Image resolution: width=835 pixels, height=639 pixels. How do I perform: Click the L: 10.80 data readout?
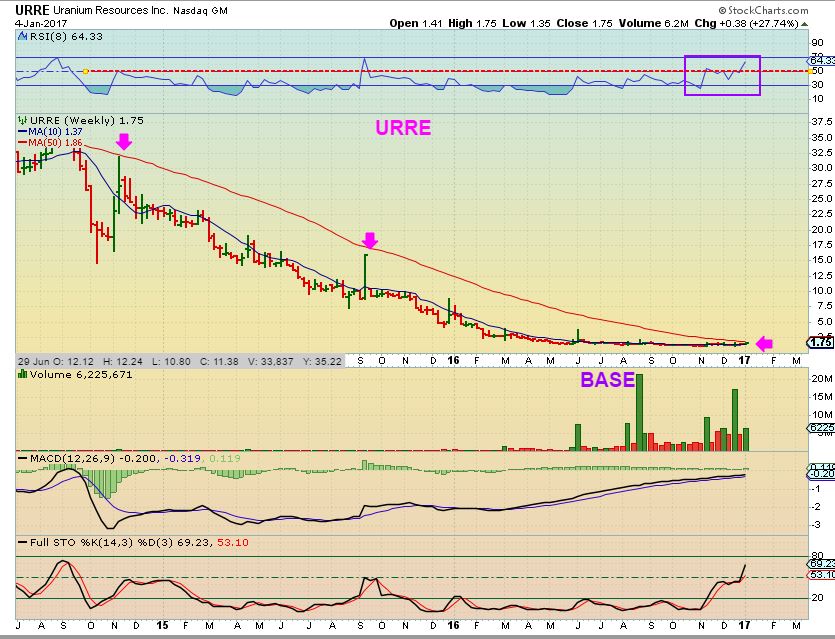(x=171, y=361)
